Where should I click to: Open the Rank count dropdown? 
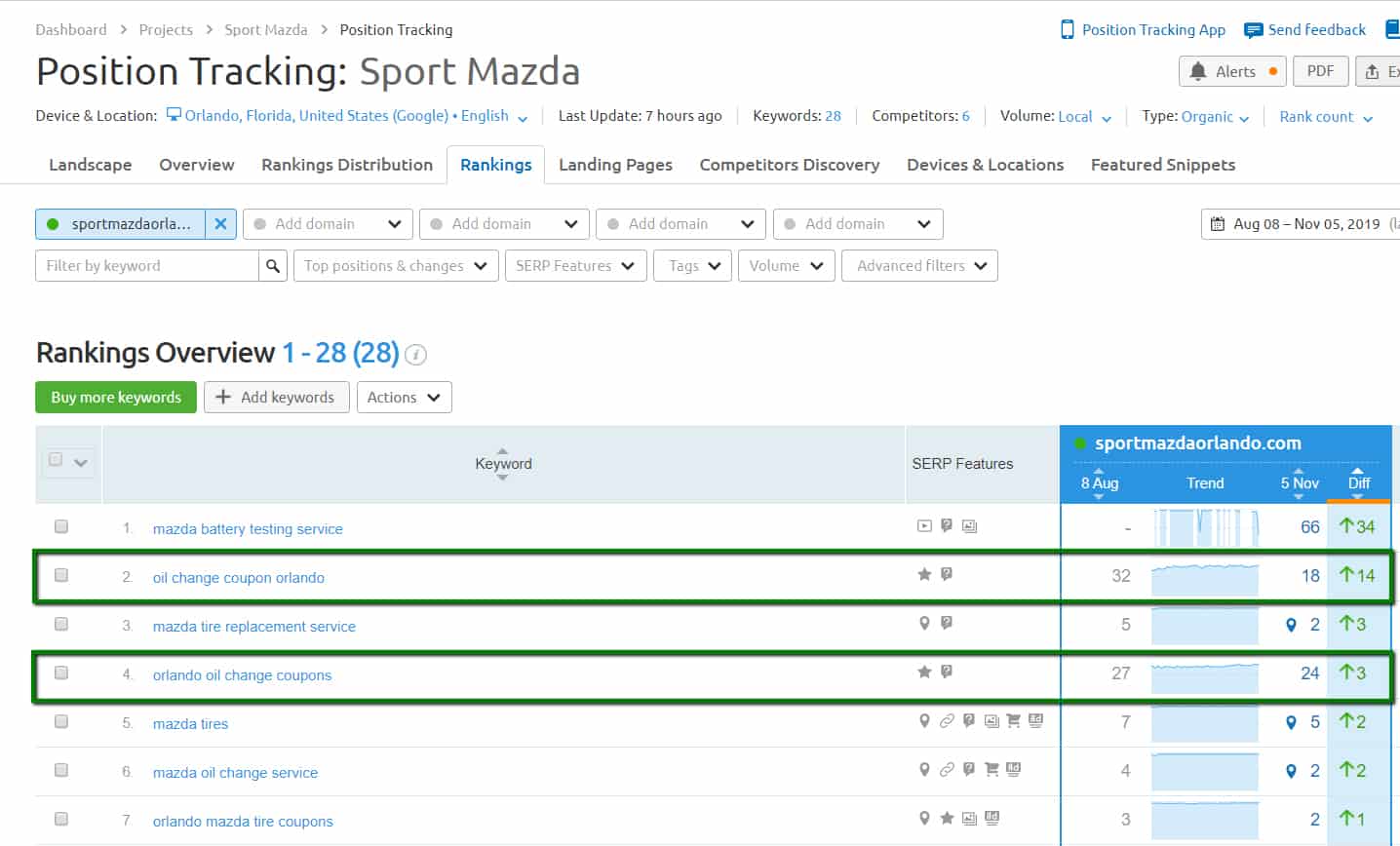(1326, 116)
